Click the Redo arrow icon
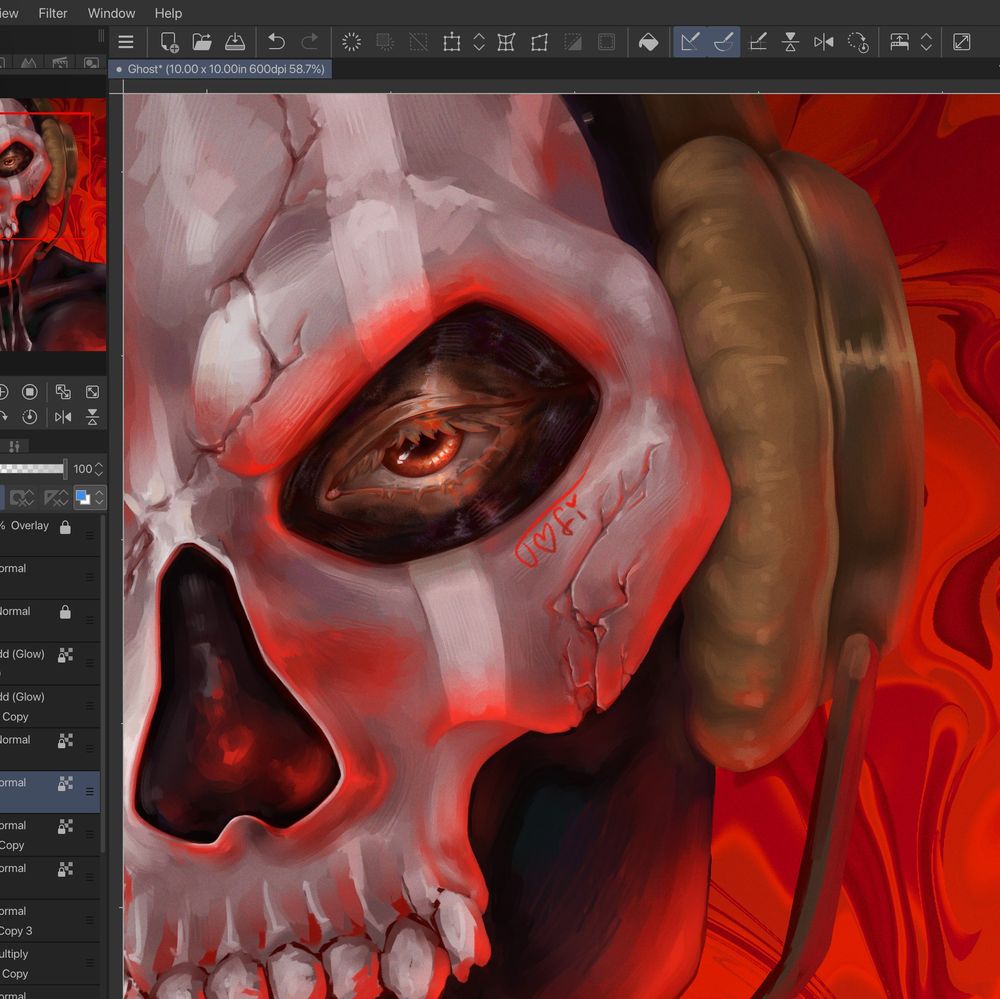1000x999 pixels. click(310, 42)
